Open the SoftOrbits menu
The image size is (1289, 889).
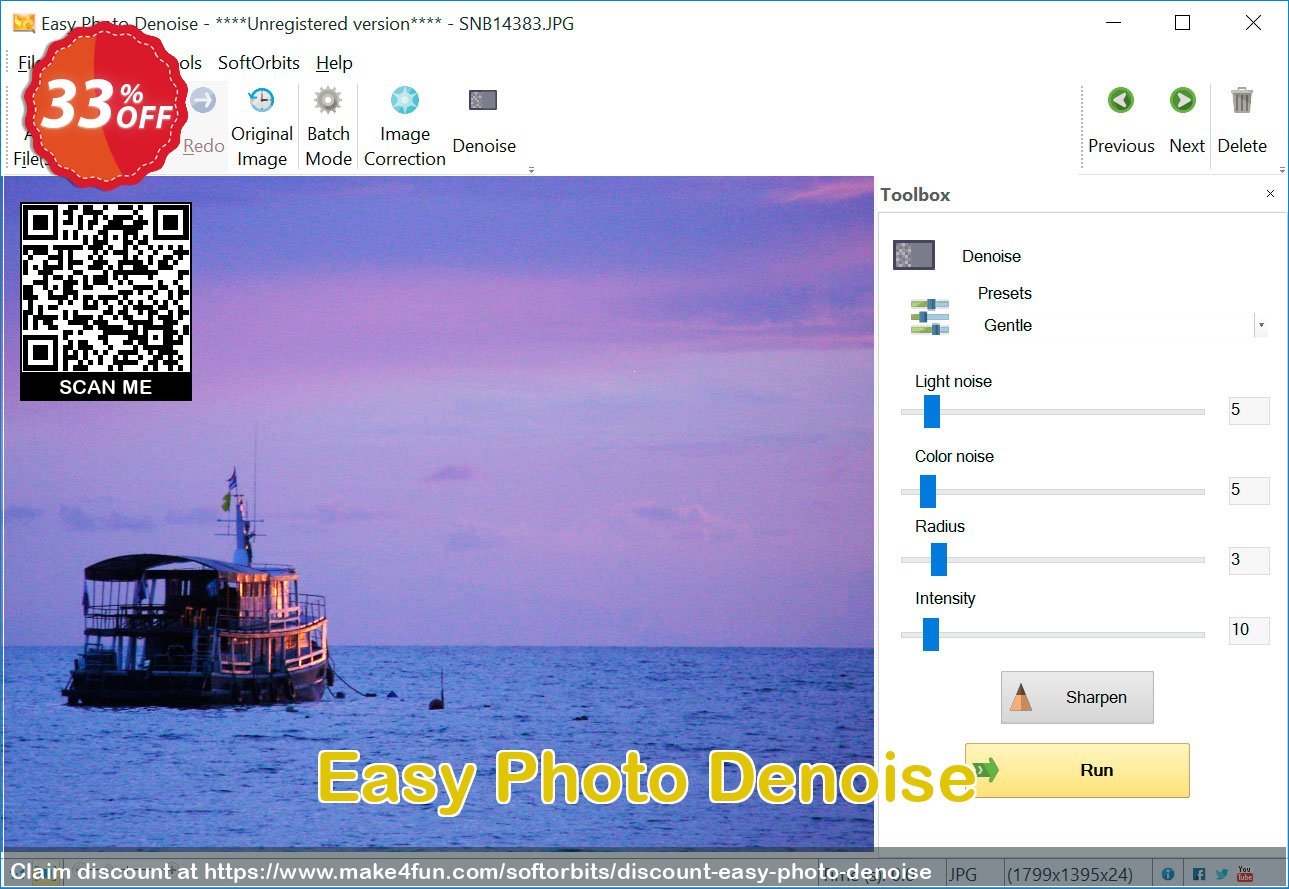[x=258, y=63]
